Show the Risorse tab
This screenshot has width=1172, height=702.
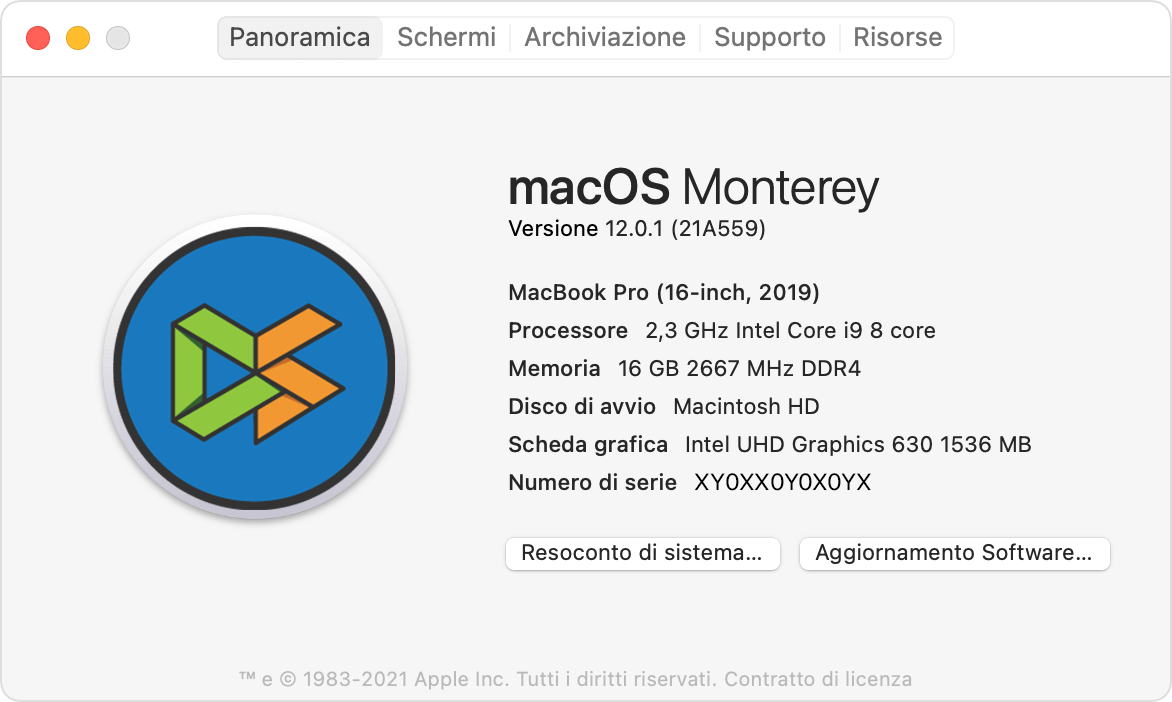coord(897,38)
